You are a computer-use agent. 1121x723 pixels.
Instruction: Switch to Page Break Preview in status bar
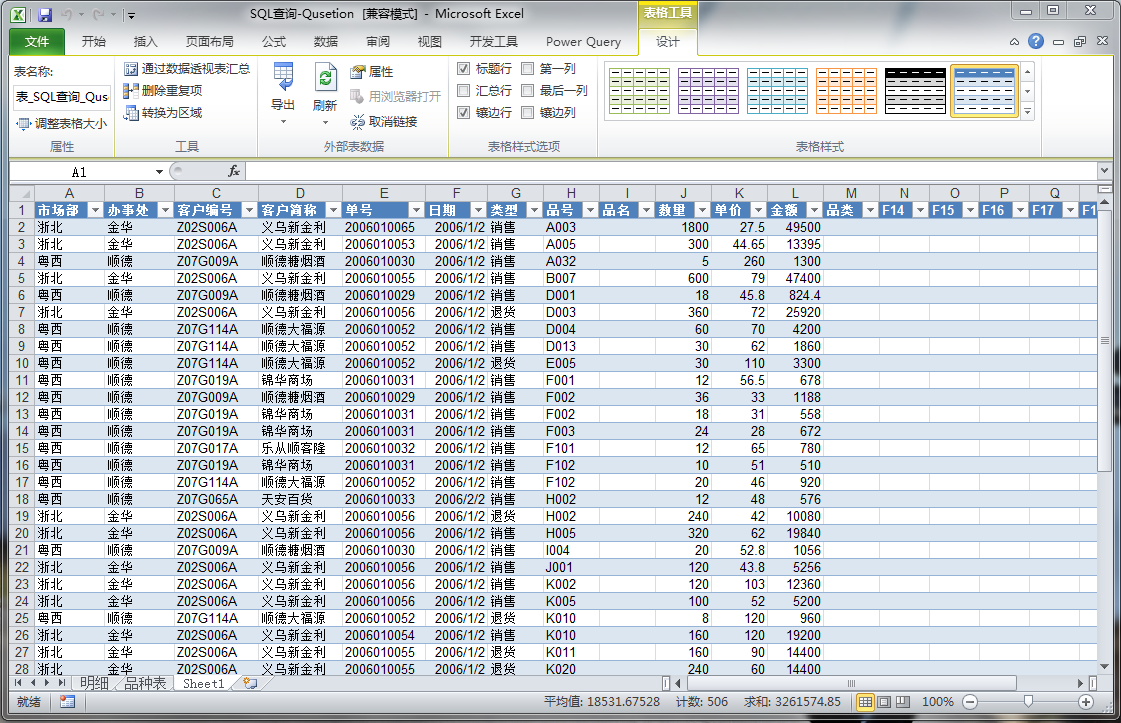click(903, 702)
